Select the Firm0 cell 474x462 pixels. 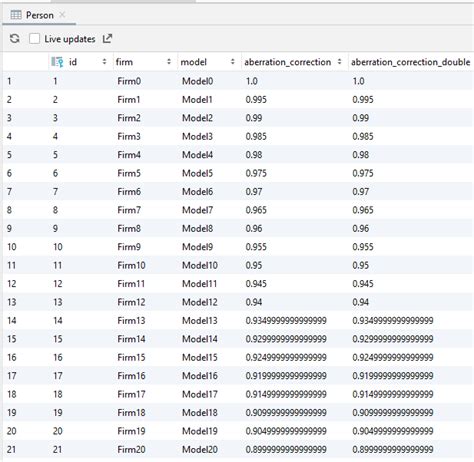(x=129, y=81)
